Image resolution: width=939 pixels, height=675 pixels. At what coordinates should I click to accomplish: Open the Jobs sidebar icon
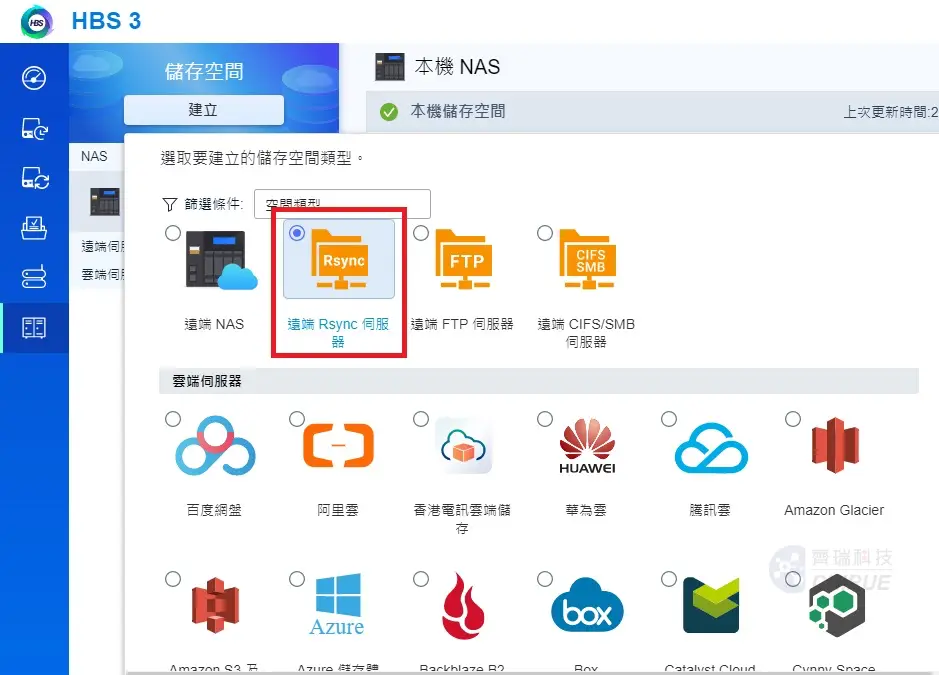click(x=34, y=228)
